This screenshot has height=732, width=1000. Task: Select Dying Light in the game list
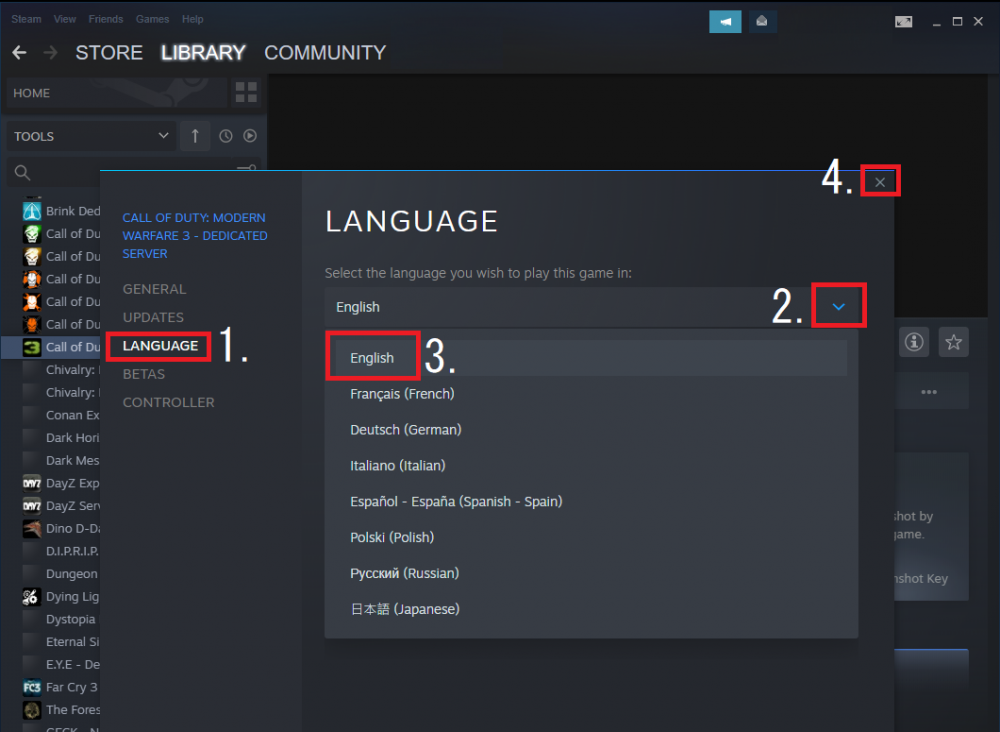(x=71, y=597)
